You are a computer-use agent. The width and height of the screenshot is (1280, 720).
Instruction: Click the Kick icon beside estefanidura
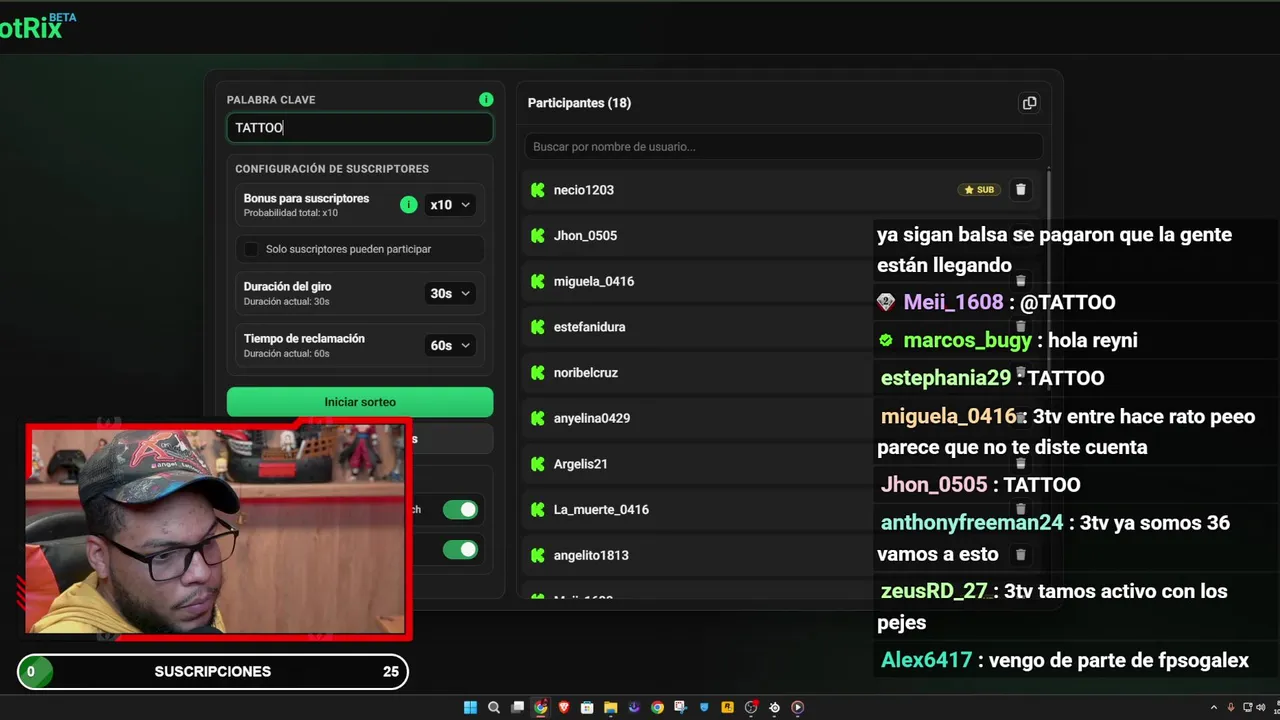pos(538,327)
